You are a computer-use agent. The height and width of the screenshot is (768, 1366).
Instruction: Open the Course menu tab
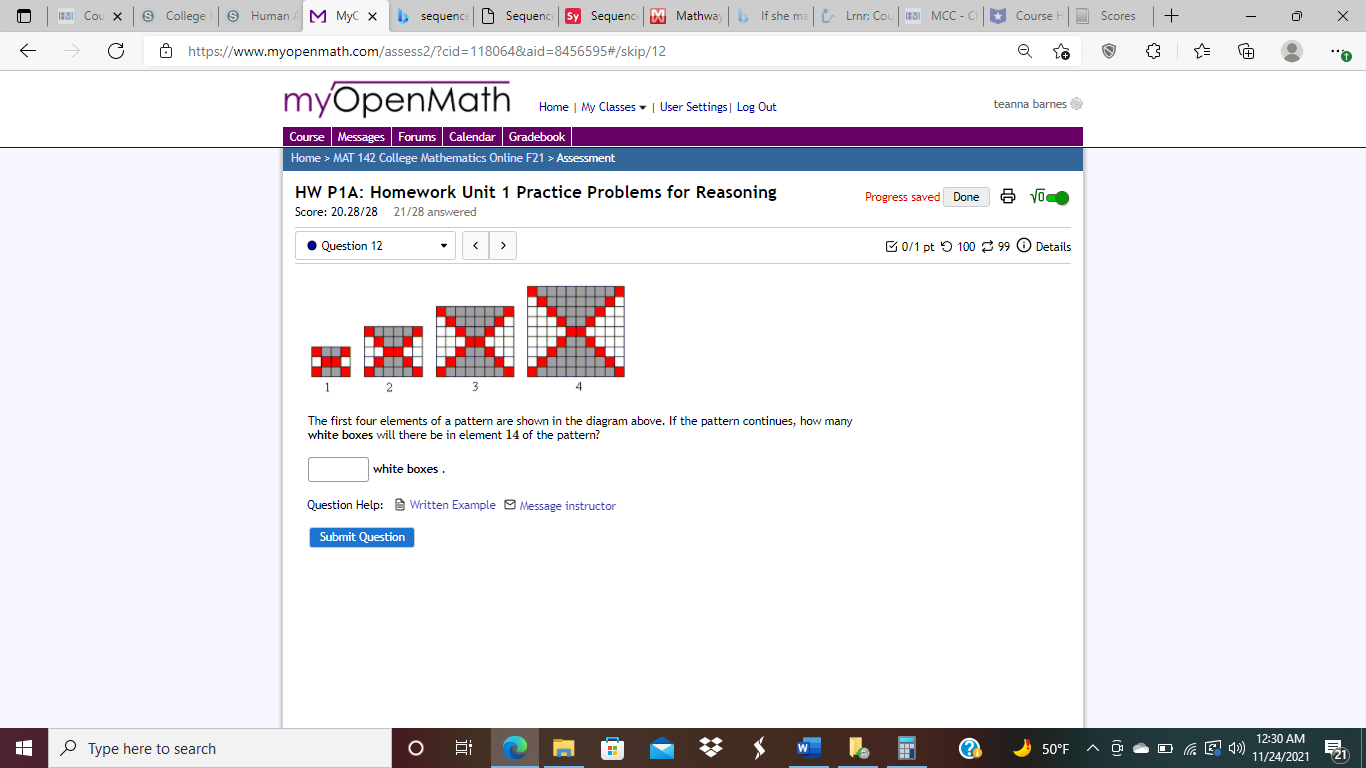(x=307, y=137)
